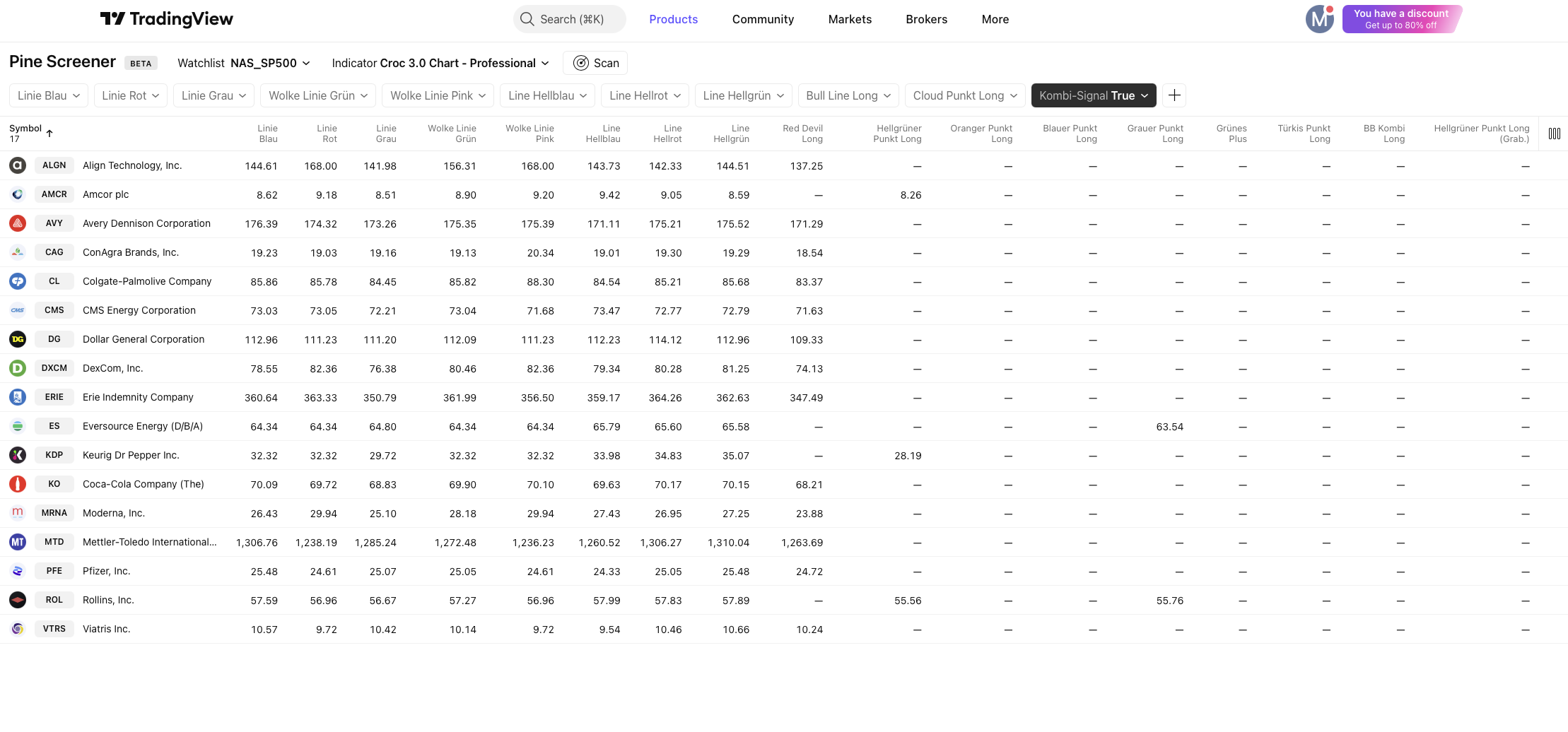Open the Indicator Croc 3.0 dropdown
This screenshot has height=732, width=1568.
pyautogui.click(x=440, y=63)
